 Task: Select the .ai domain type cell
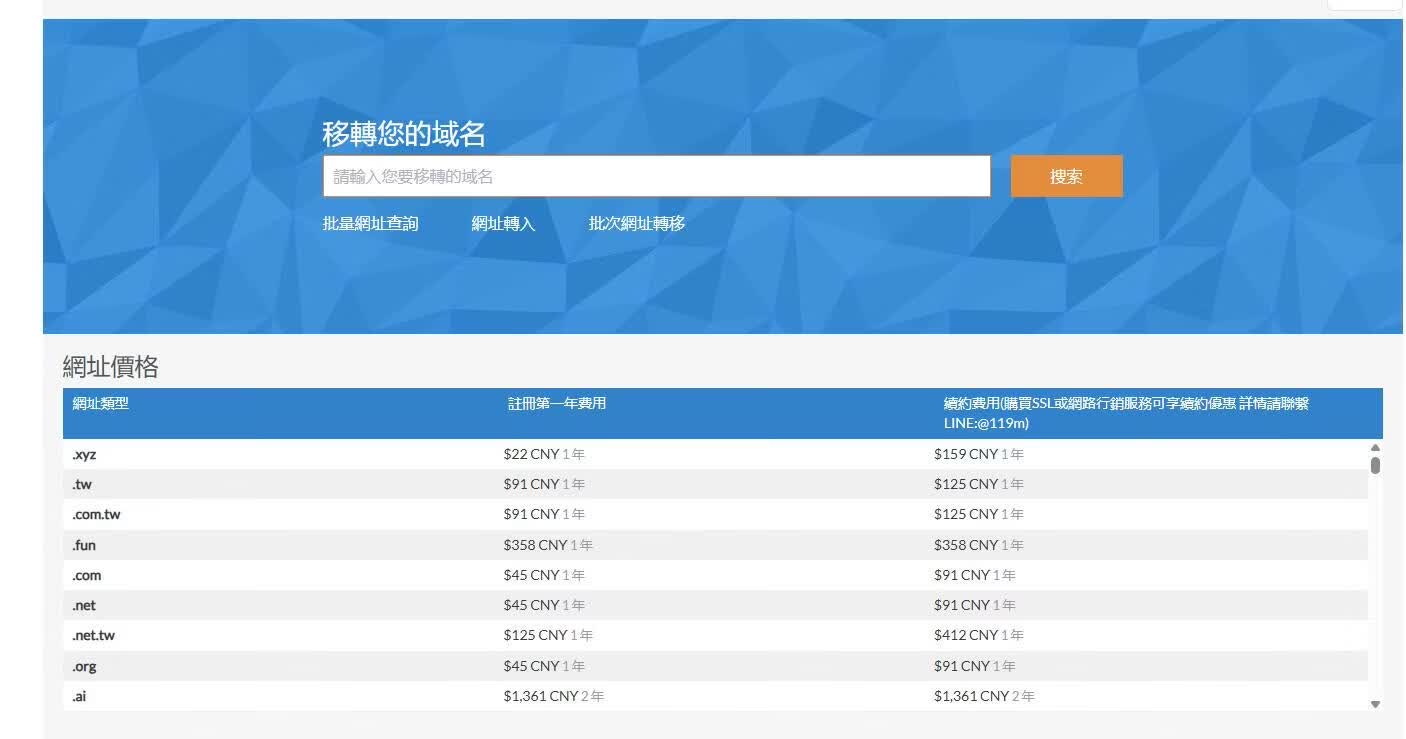click(79, 696)
